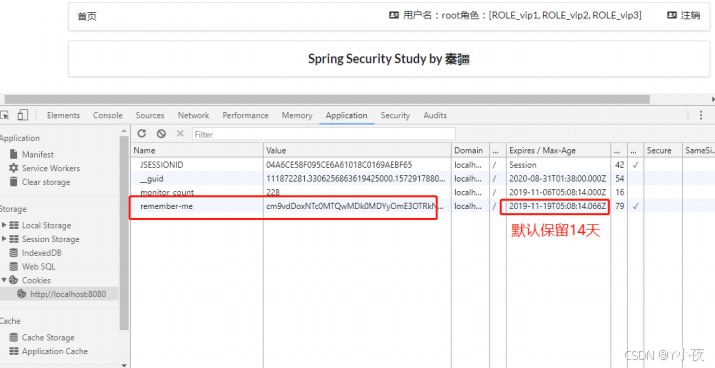This screenshot has height=368, width=715.
Task: Toggle the device toolbar icon
Action: pos(22,115)
